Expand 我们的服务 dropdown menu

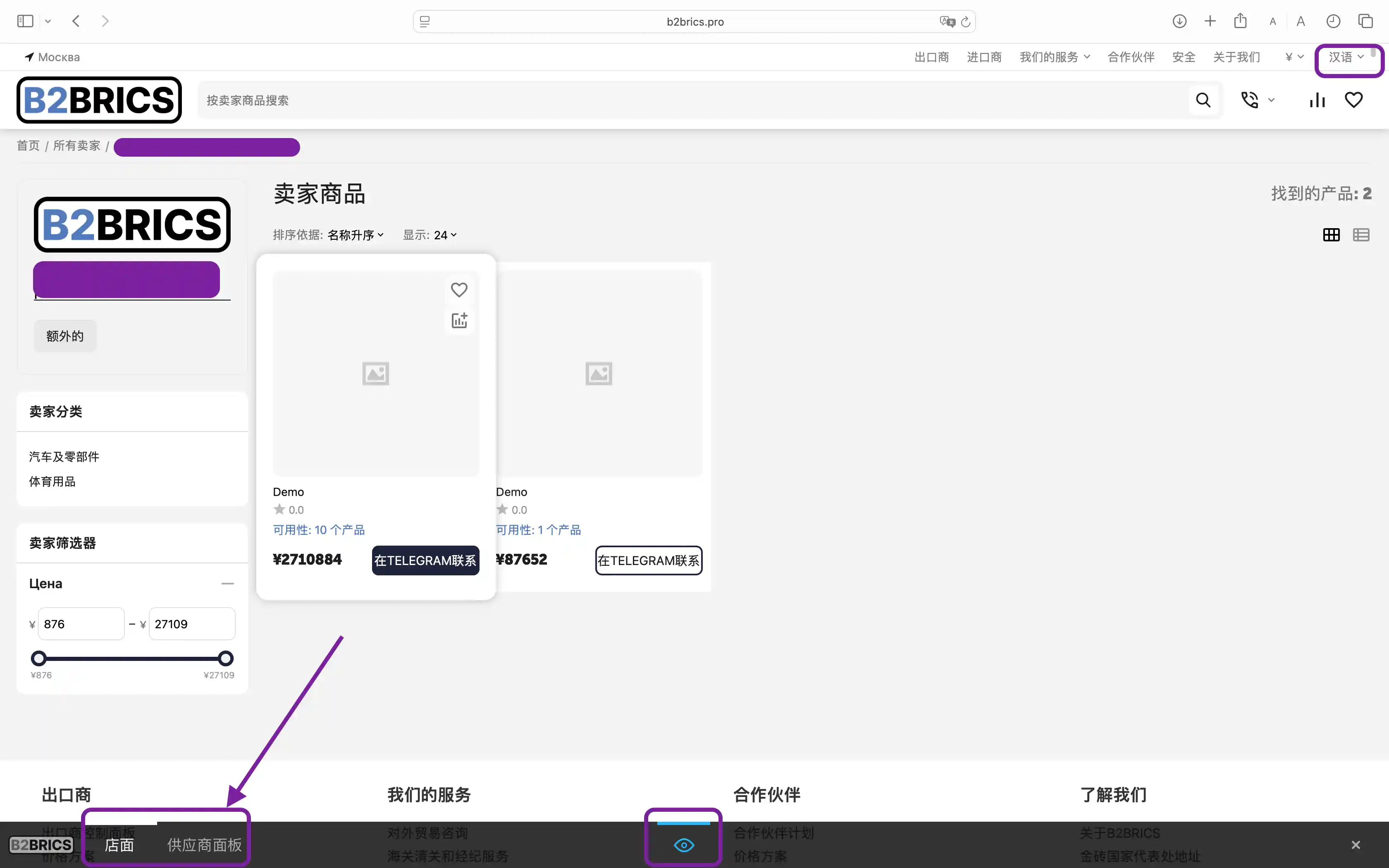click(x=1055, y=57)
